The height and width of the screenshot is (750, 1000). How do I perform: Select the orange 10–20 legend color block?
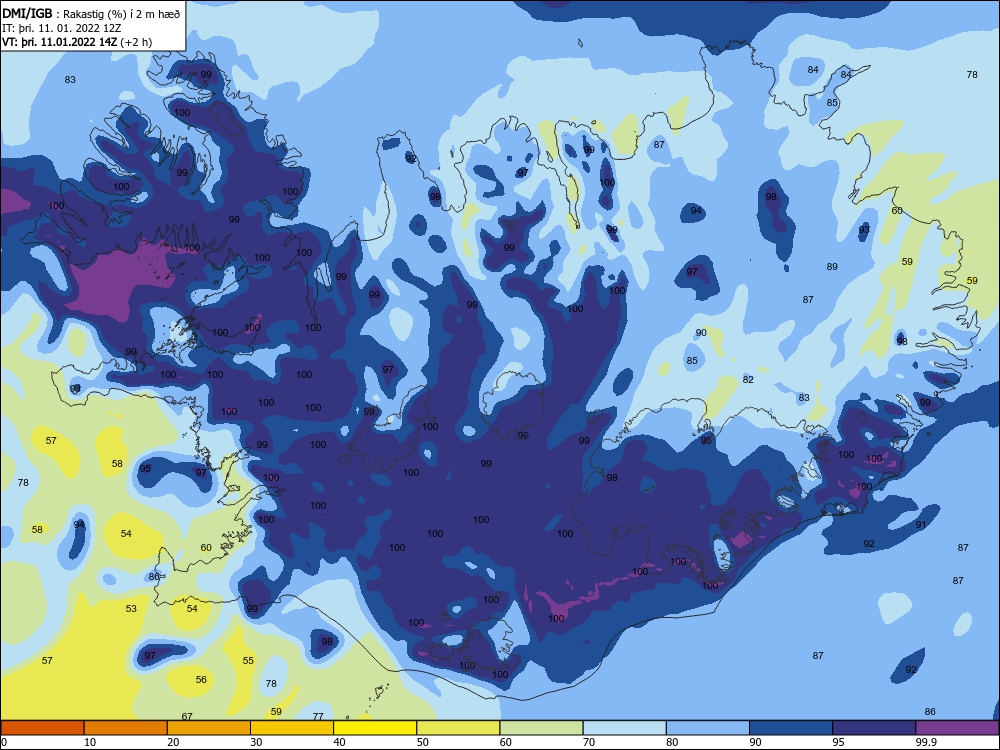[126, 728]
